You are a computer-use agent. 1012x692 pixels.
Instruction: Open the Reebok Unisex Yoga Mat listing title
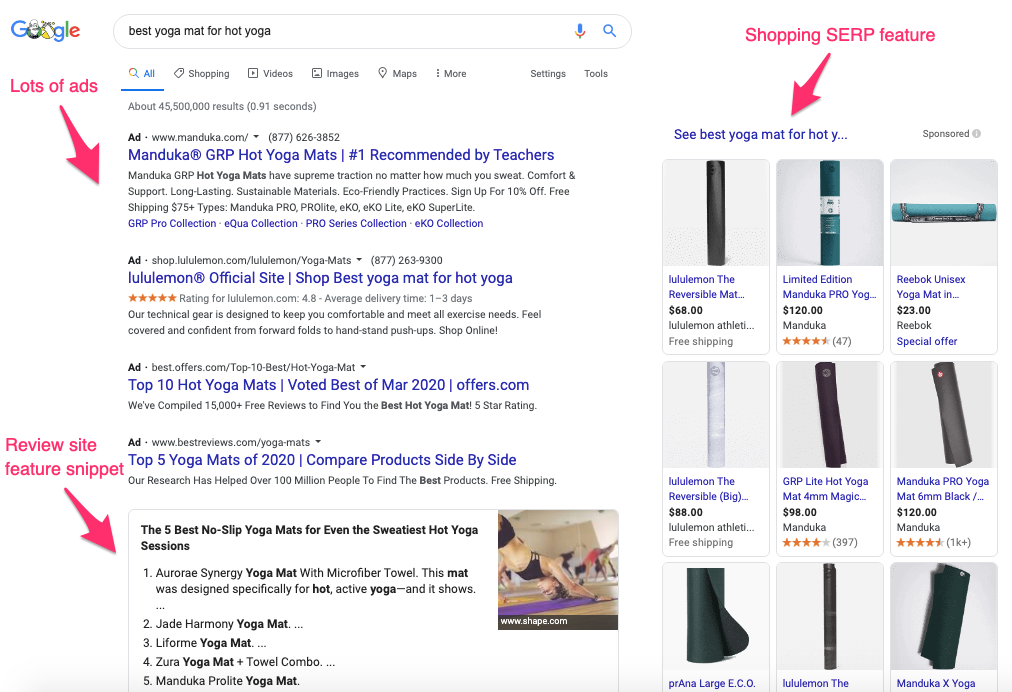[931, 287]
